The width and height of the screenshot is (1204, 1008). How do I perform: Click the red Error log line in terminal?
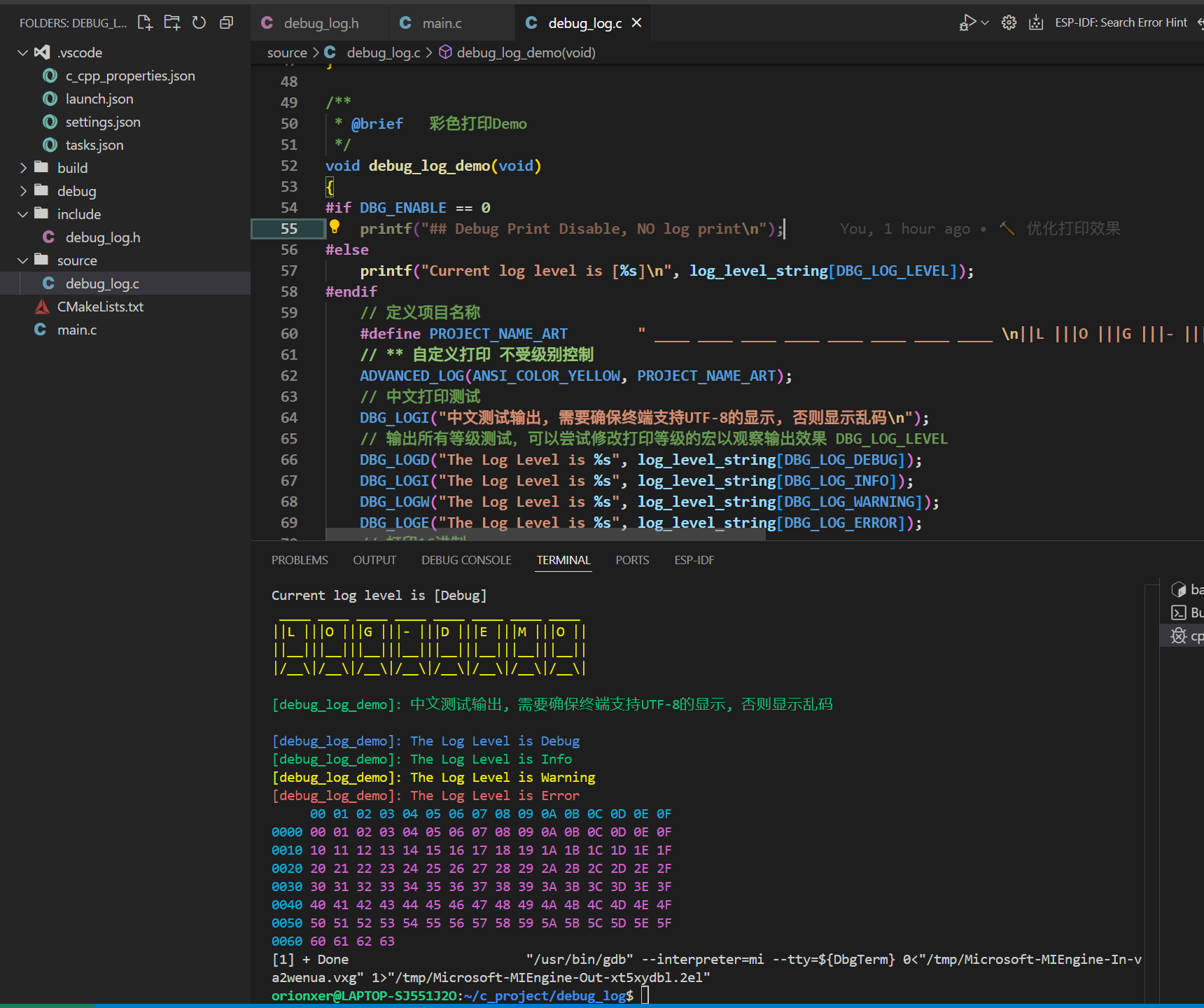[426, 796]
